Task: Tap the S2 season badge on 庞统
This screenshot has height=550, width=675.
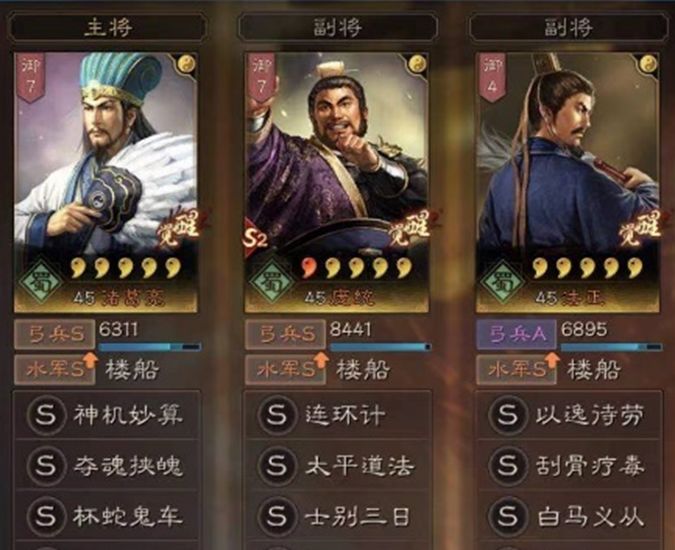Action: (255, 238)
